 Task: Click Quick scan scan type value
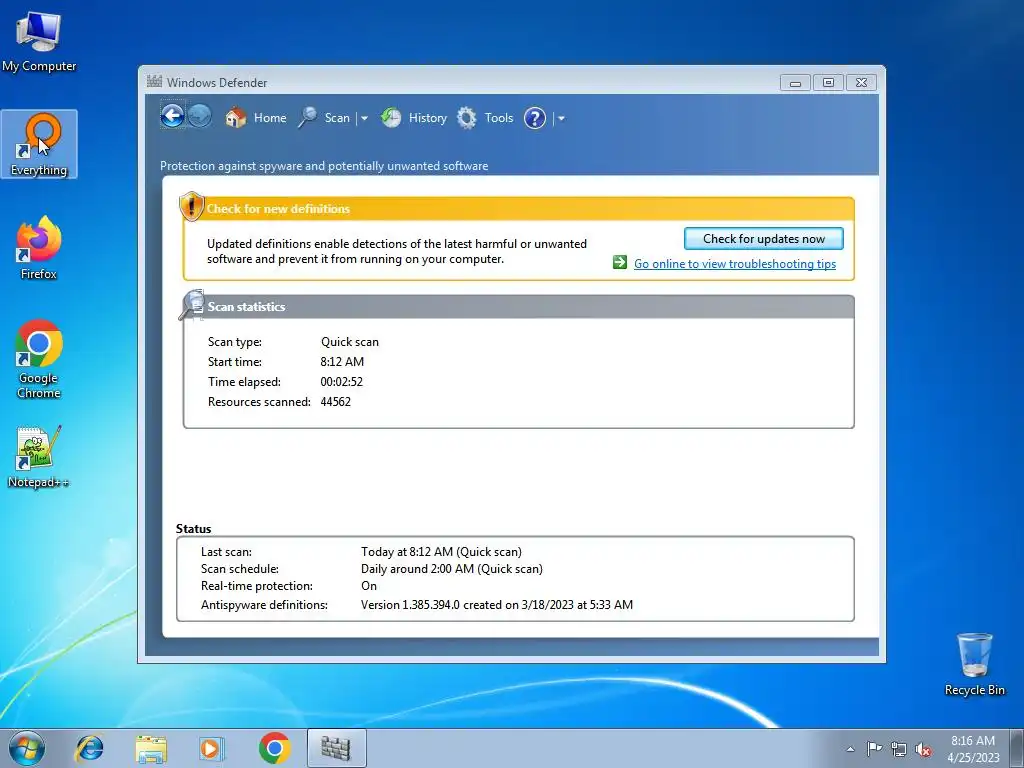[349, 342]
